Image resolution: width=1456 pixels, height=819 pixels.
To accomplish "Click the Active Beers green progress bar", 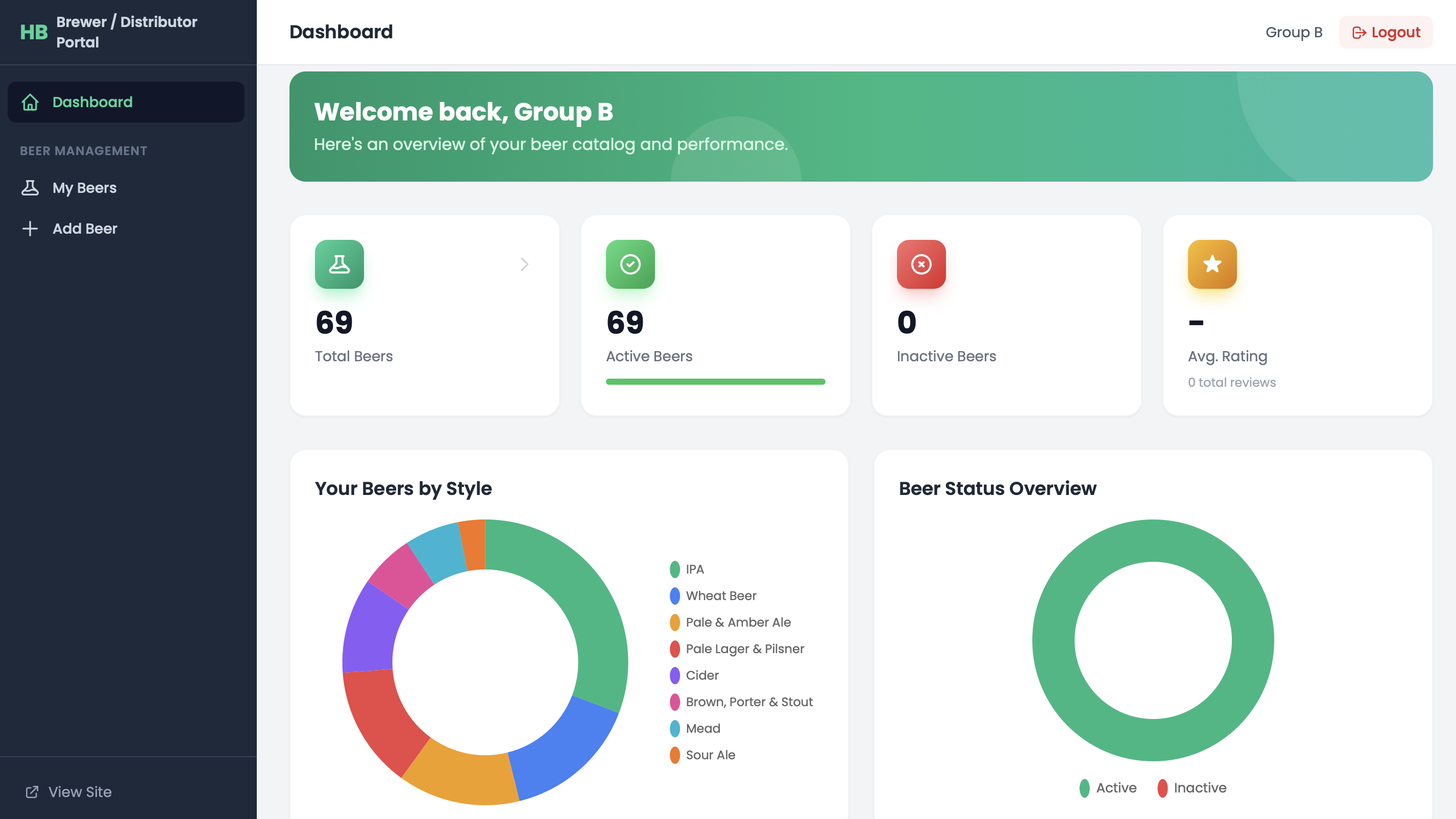I will tap(716, 382).
